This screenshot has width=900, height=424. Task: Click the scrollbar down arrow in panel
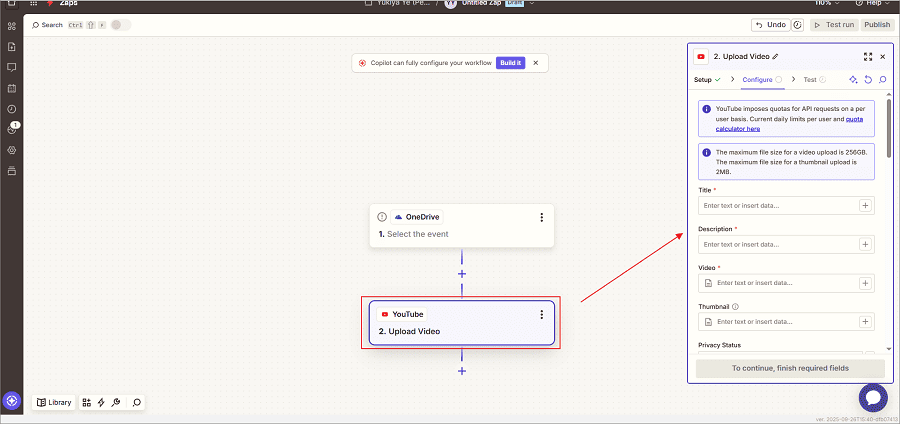(889, 348)
